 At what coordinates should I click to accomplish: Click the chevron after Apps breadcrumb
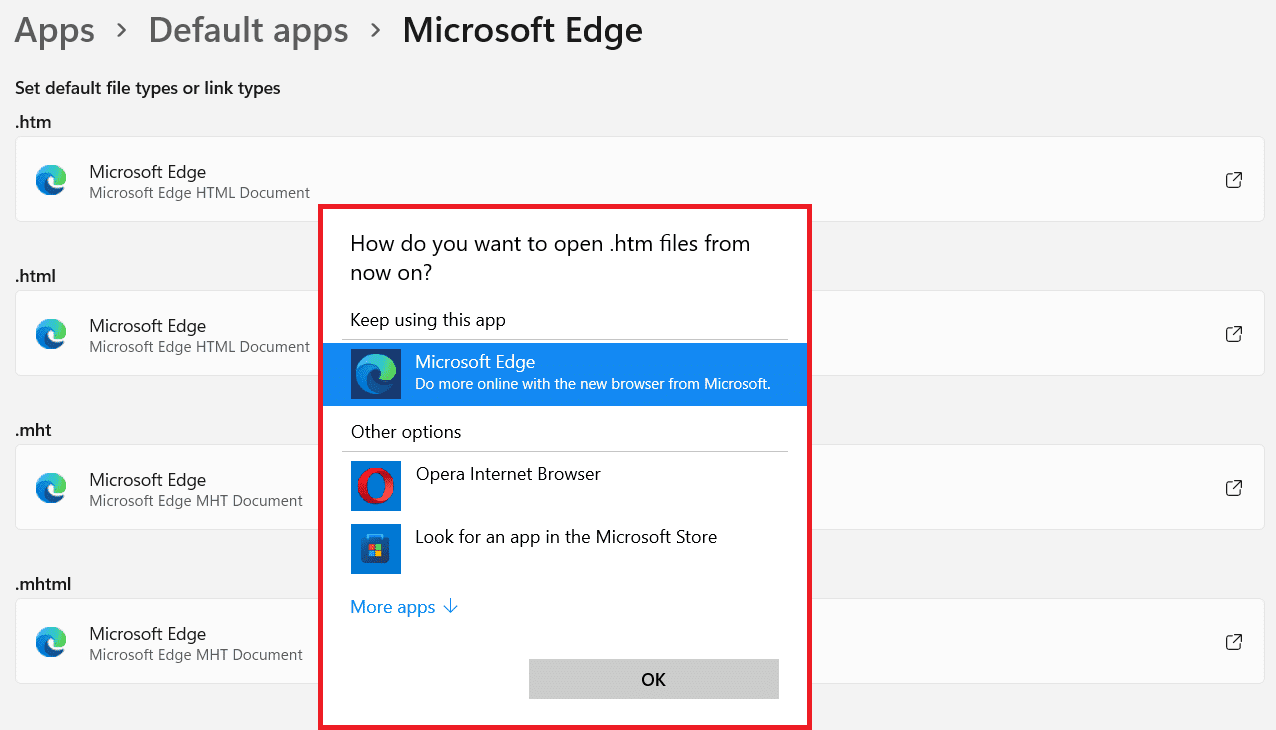point(121,31)
